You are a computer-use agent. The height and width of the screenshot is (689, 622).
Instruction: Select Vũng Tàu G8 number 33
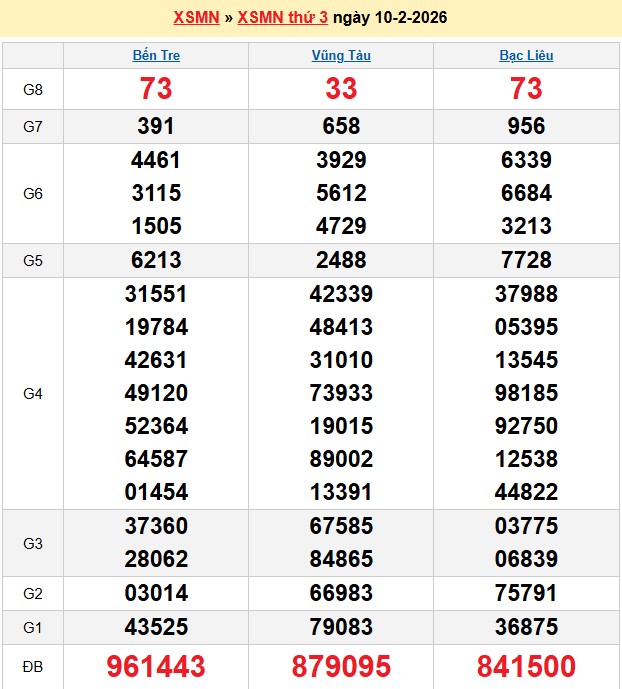coord(341,89)
